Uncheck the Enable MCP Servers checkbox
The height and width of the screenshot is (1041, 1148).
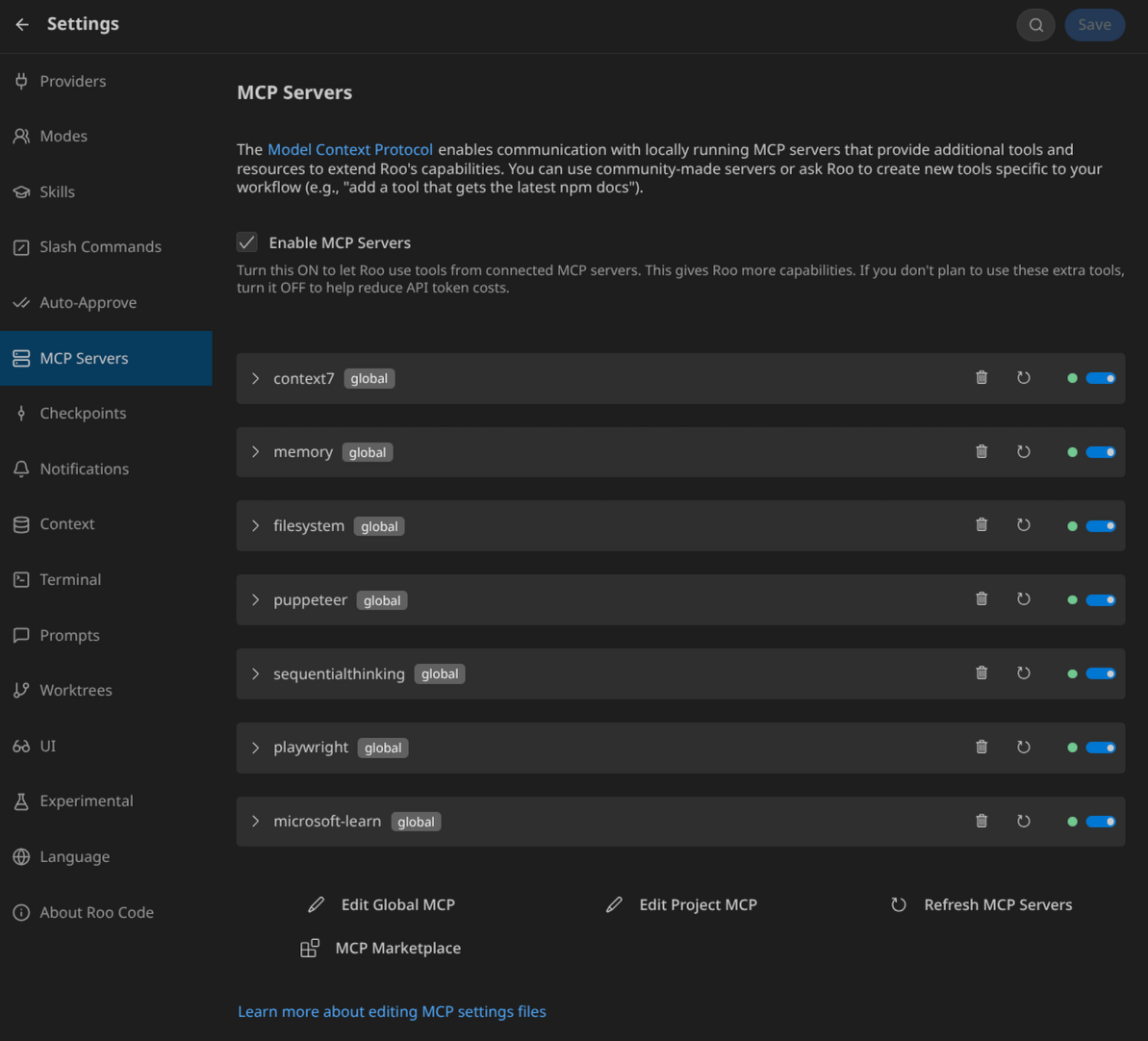click(x=247, y=242)
